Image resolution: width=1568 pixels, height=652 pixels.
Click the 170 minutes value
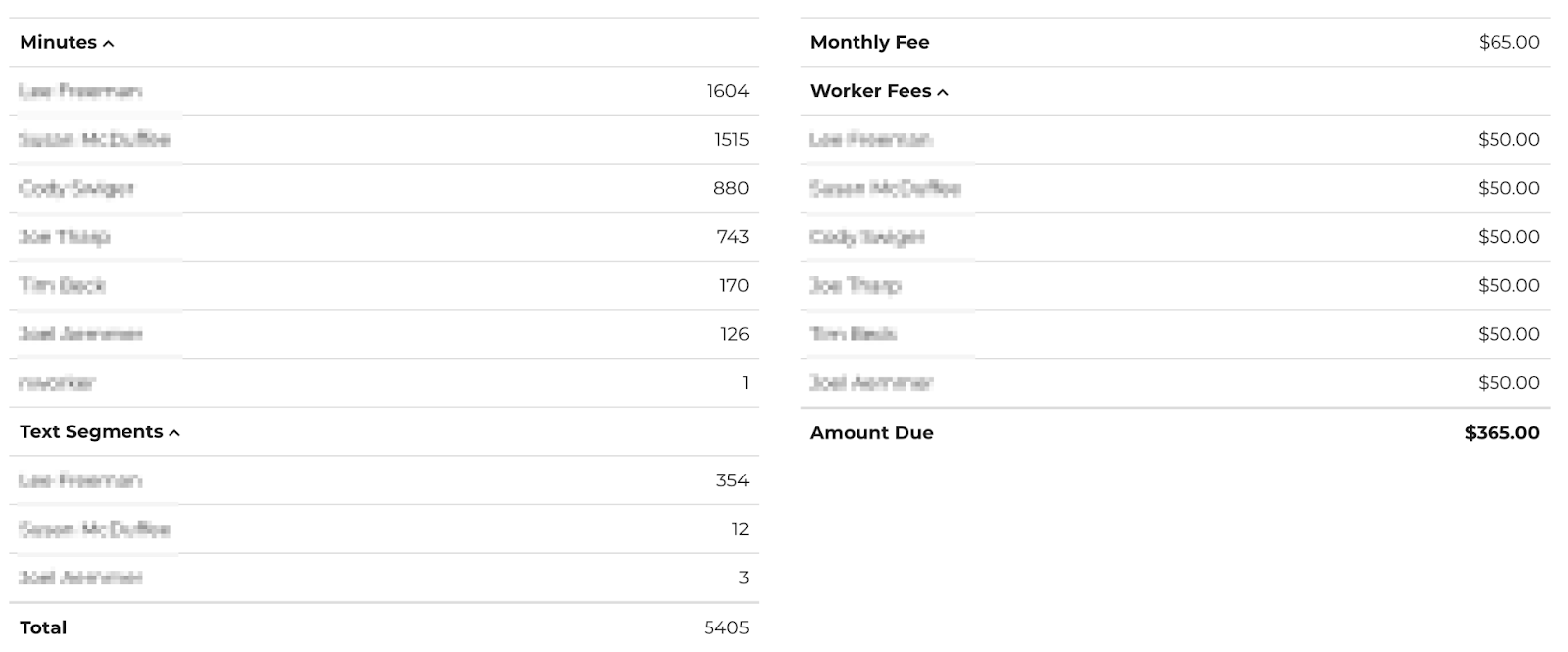click(734, 286)
